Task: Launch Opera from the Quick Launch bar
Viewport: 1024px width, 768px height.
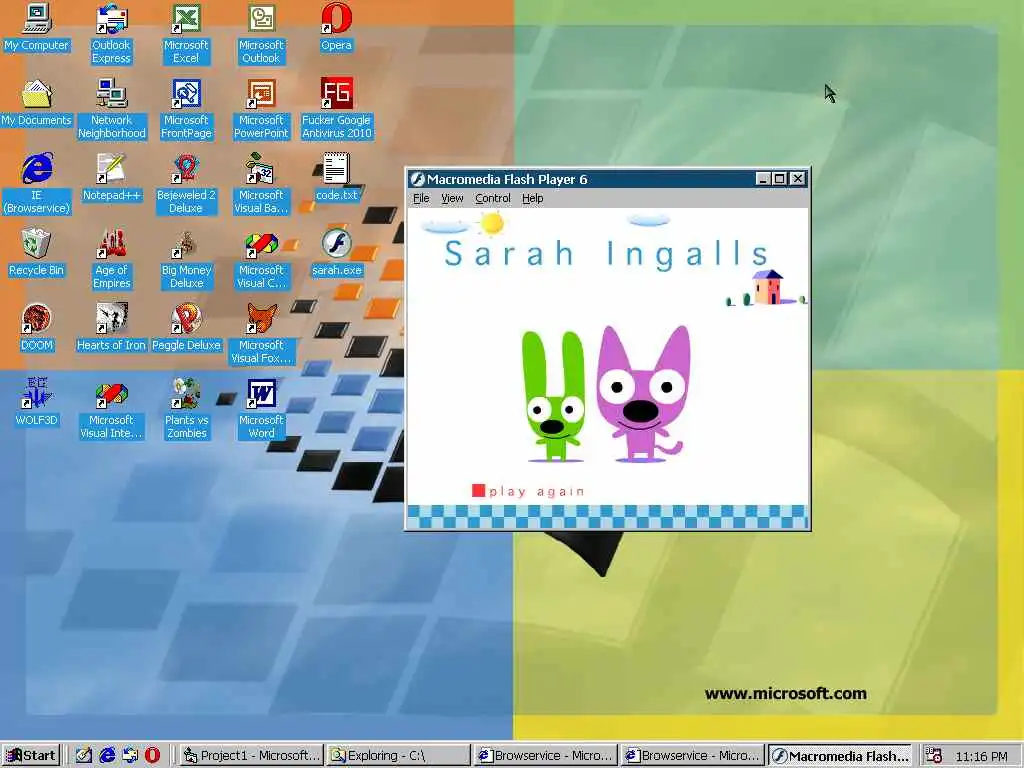Action: pos(152,756)
